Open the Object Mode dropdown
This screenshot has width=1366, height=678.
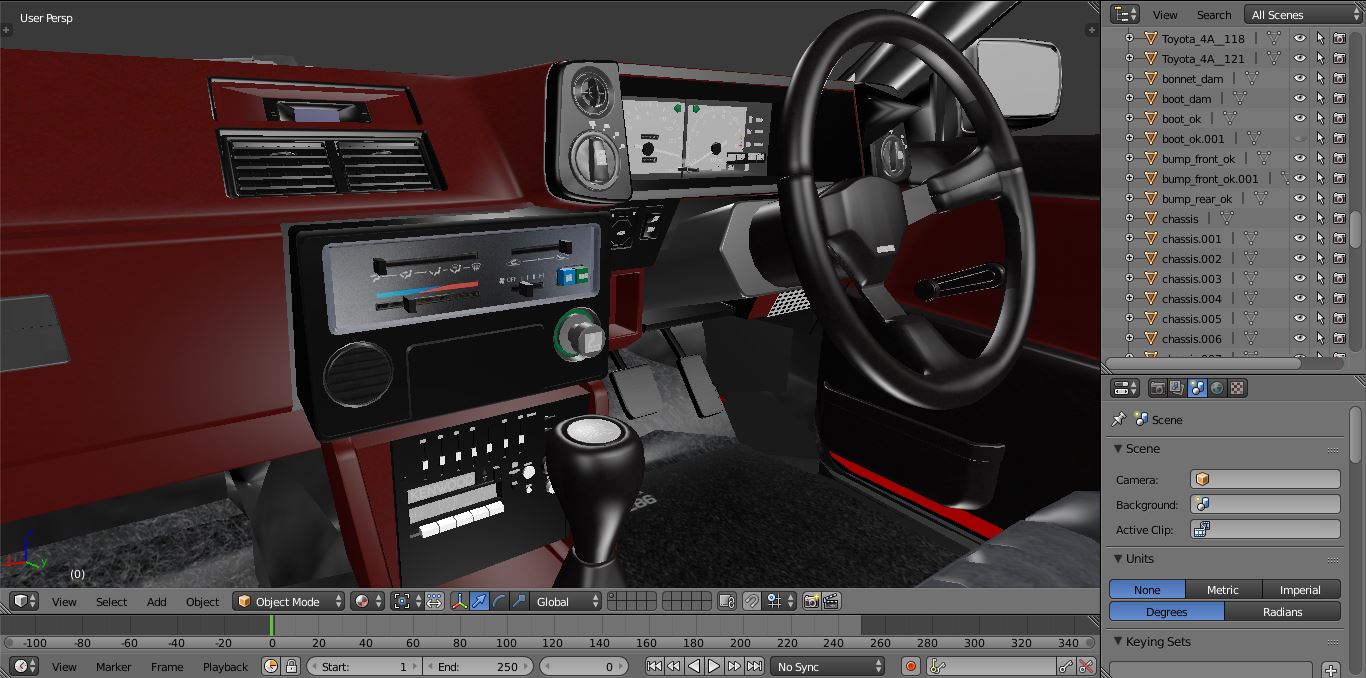tap(288, 601)
